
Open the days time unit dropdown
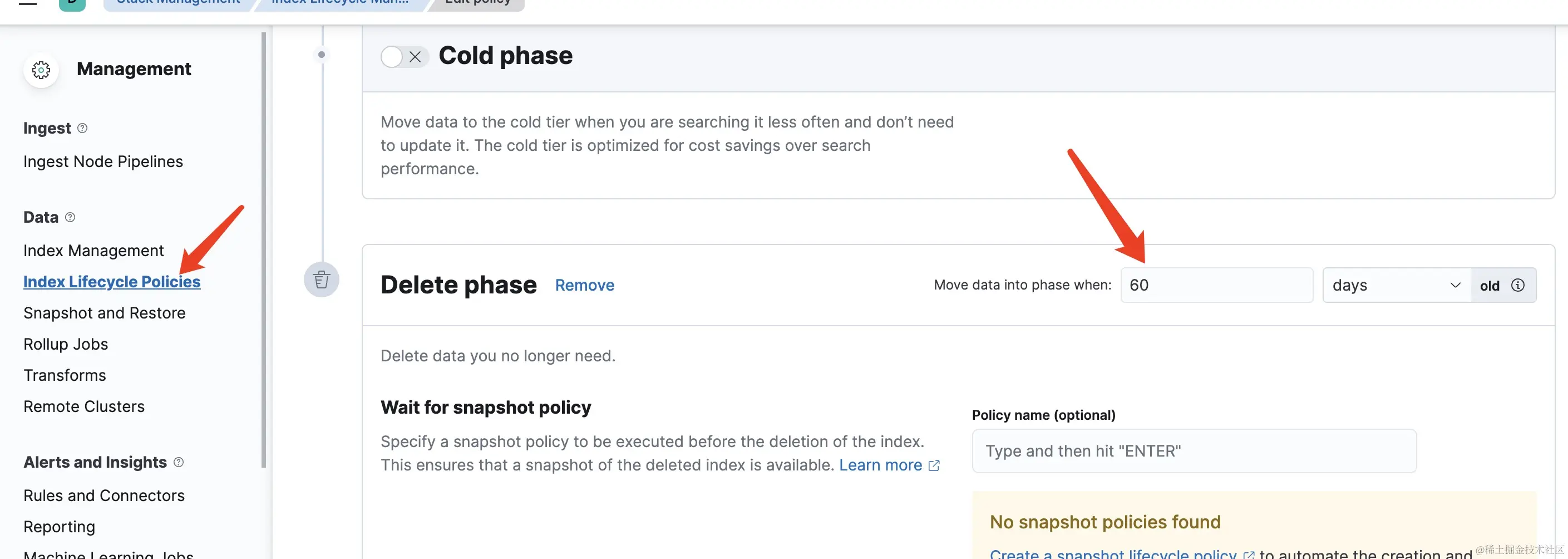[x=1396, y=285]
